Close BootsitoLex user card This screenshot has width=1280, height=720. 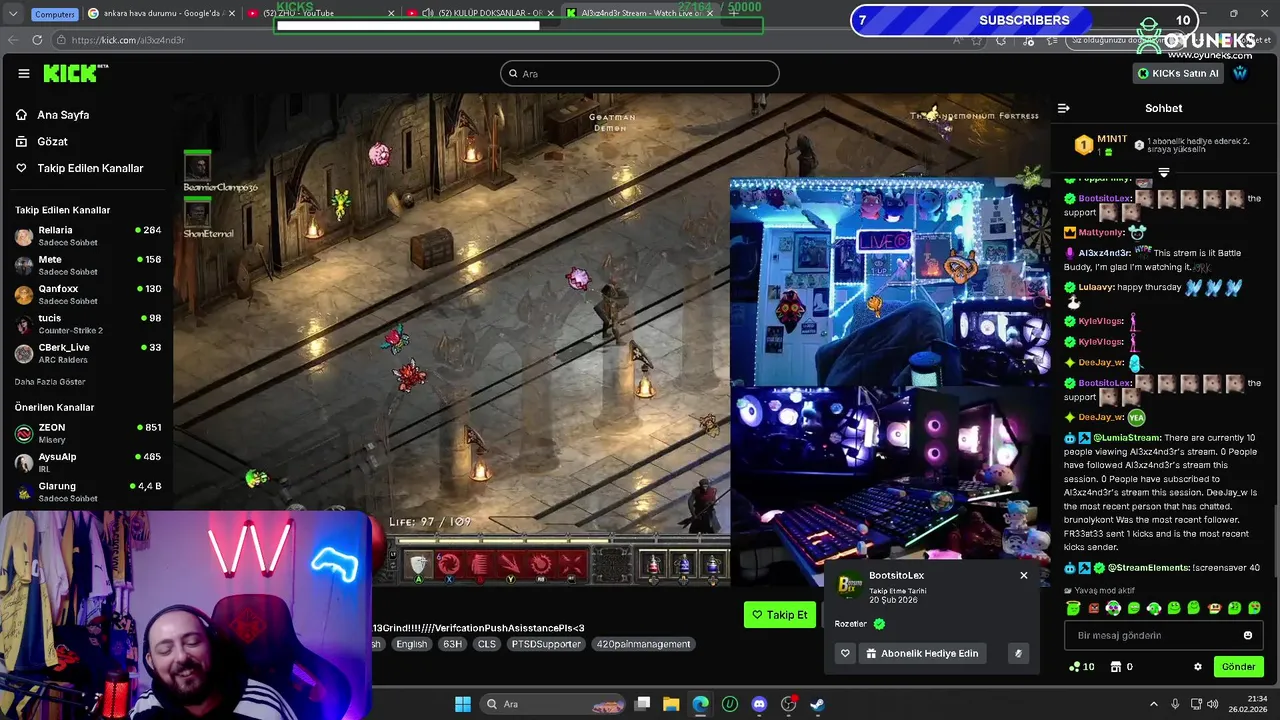click(1023, 575)
